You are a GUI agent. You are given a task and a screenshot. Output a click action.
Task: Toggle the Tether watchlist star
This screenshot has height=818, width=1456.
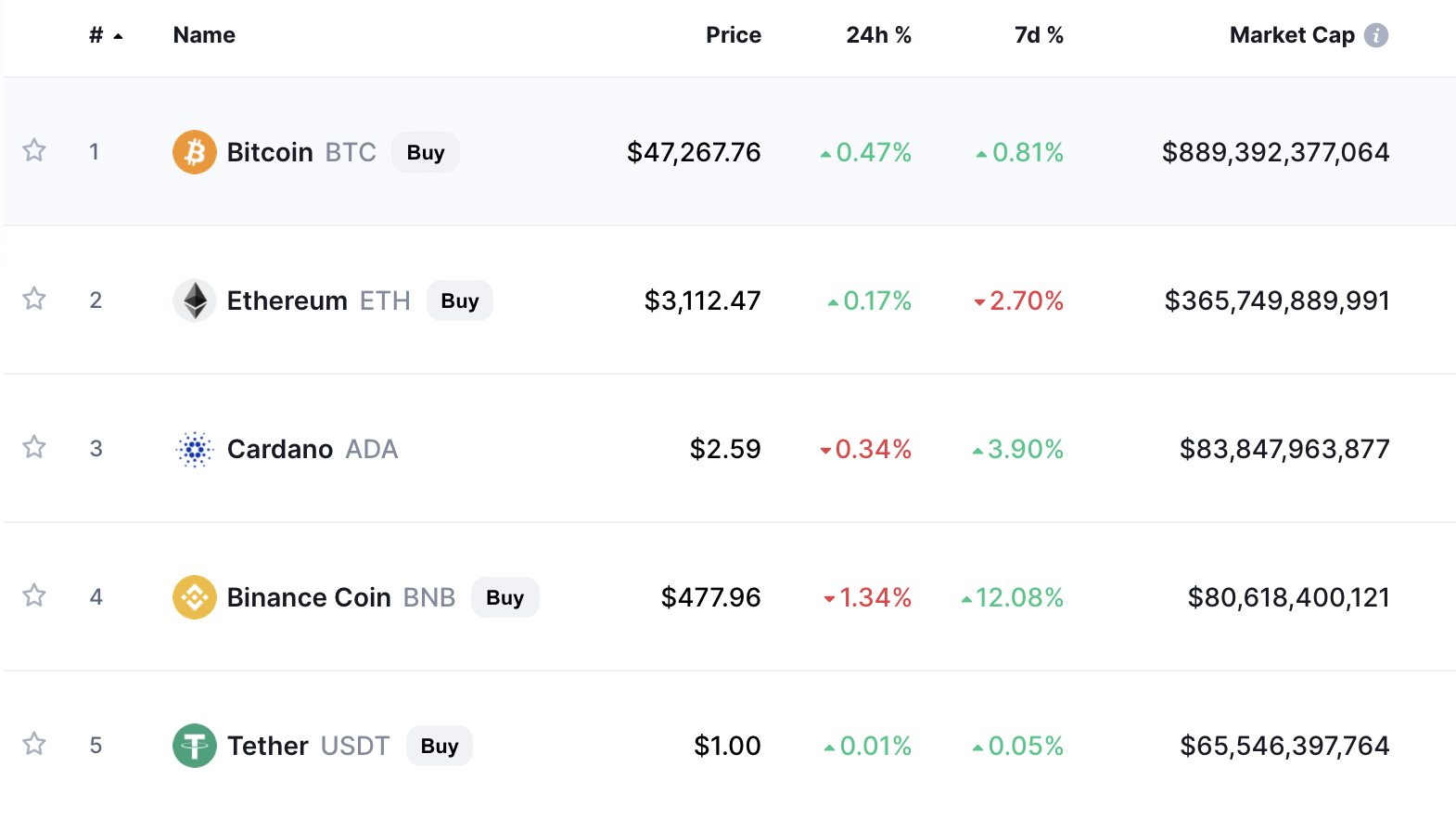tap(34, 744)
